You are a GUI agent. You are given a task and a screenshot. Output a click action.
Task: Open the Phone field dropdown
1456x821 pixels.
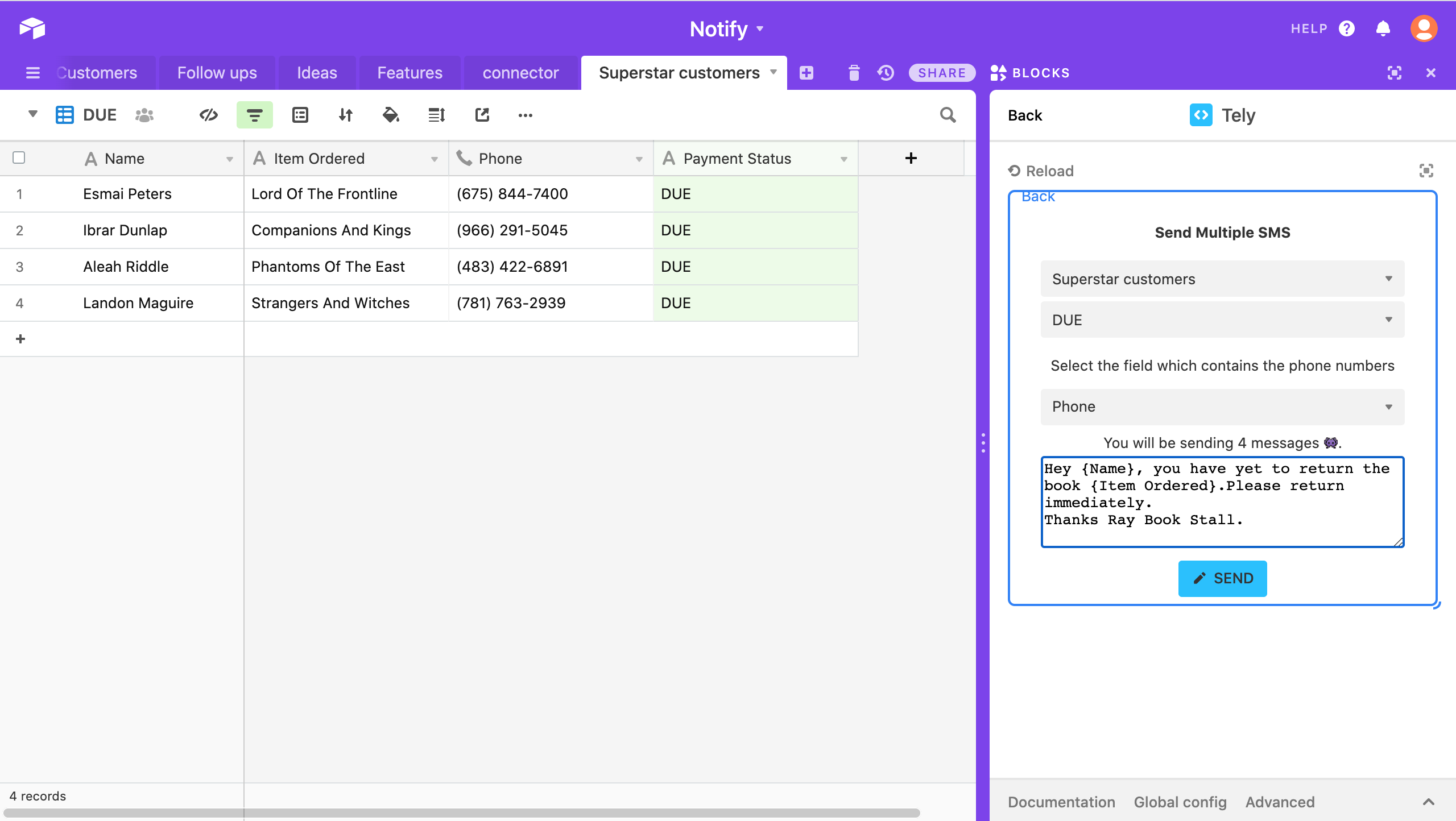click(1222, 407)
